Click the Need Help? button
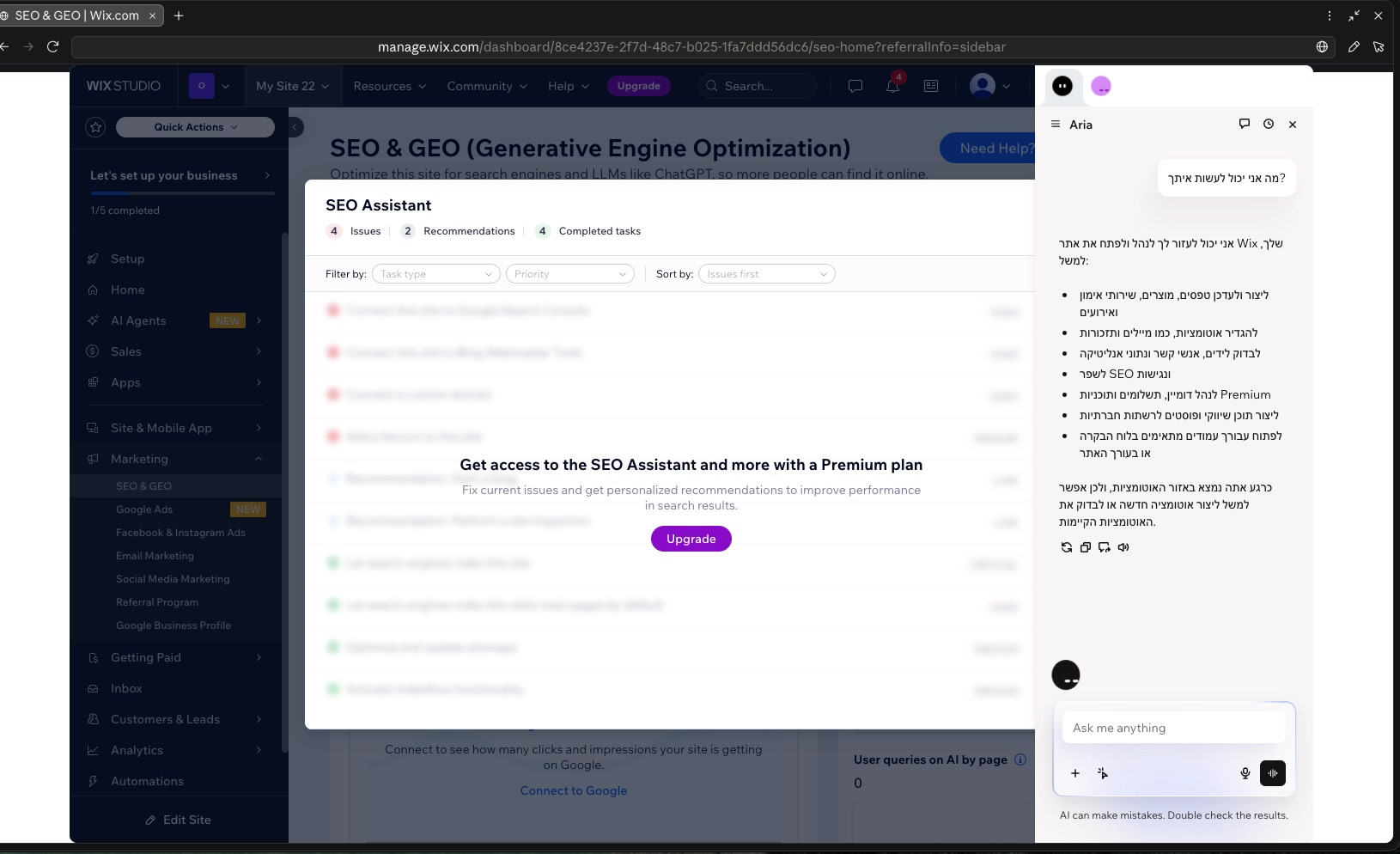 pos(988,148)
